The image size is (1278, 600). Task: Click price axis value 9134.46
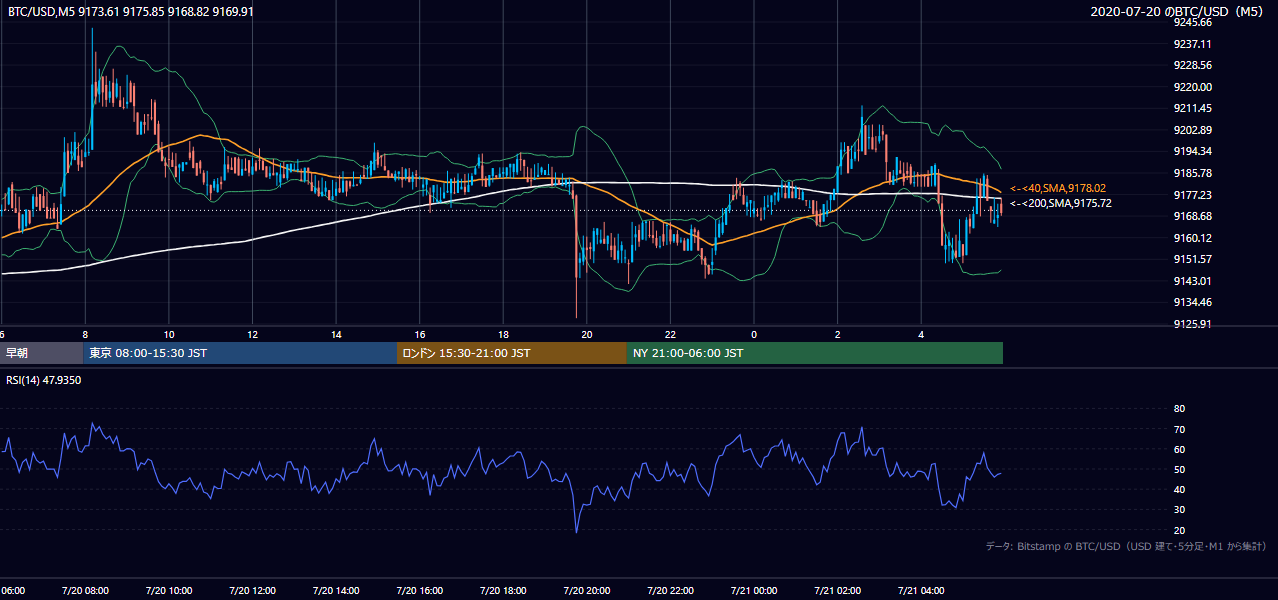[x=1193, y=302]
